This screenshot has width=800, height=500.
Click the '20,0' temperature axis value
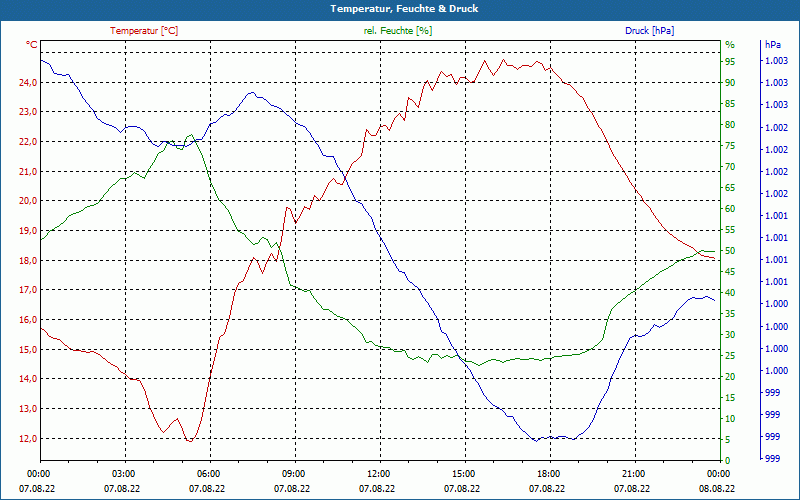pos(28,201)
